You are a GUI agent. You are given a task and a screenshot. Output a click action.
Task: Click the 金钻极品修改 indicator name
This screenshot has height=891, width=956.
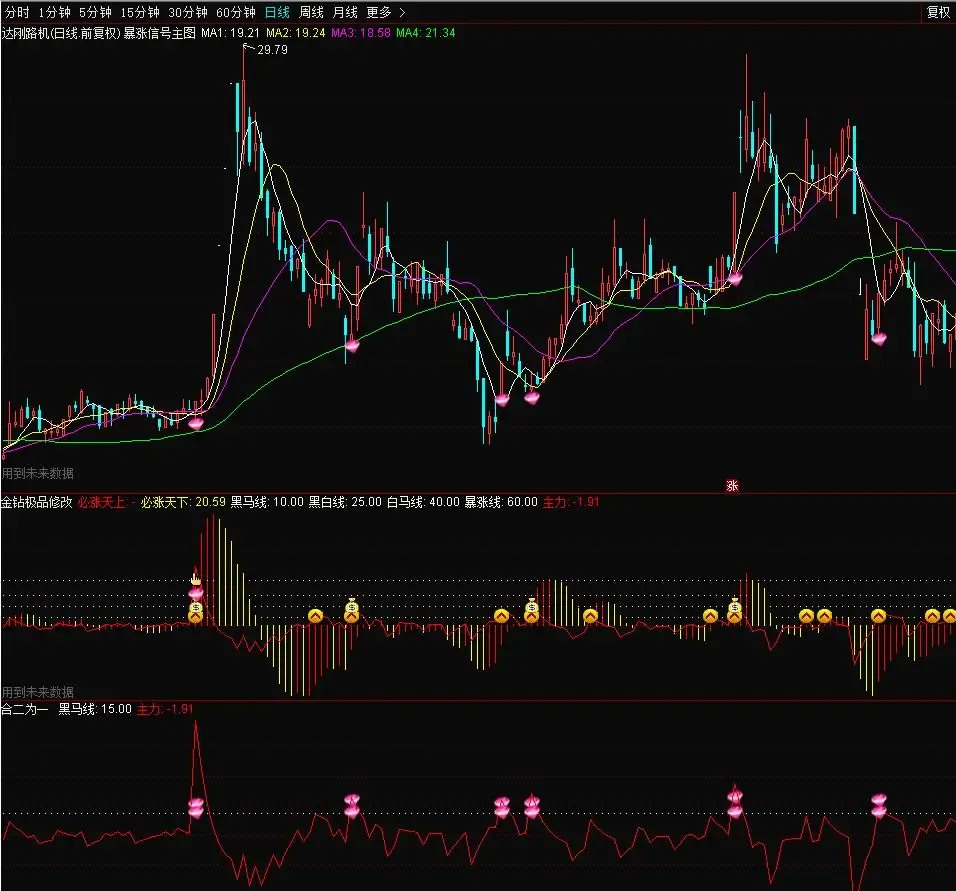(37, 502)
